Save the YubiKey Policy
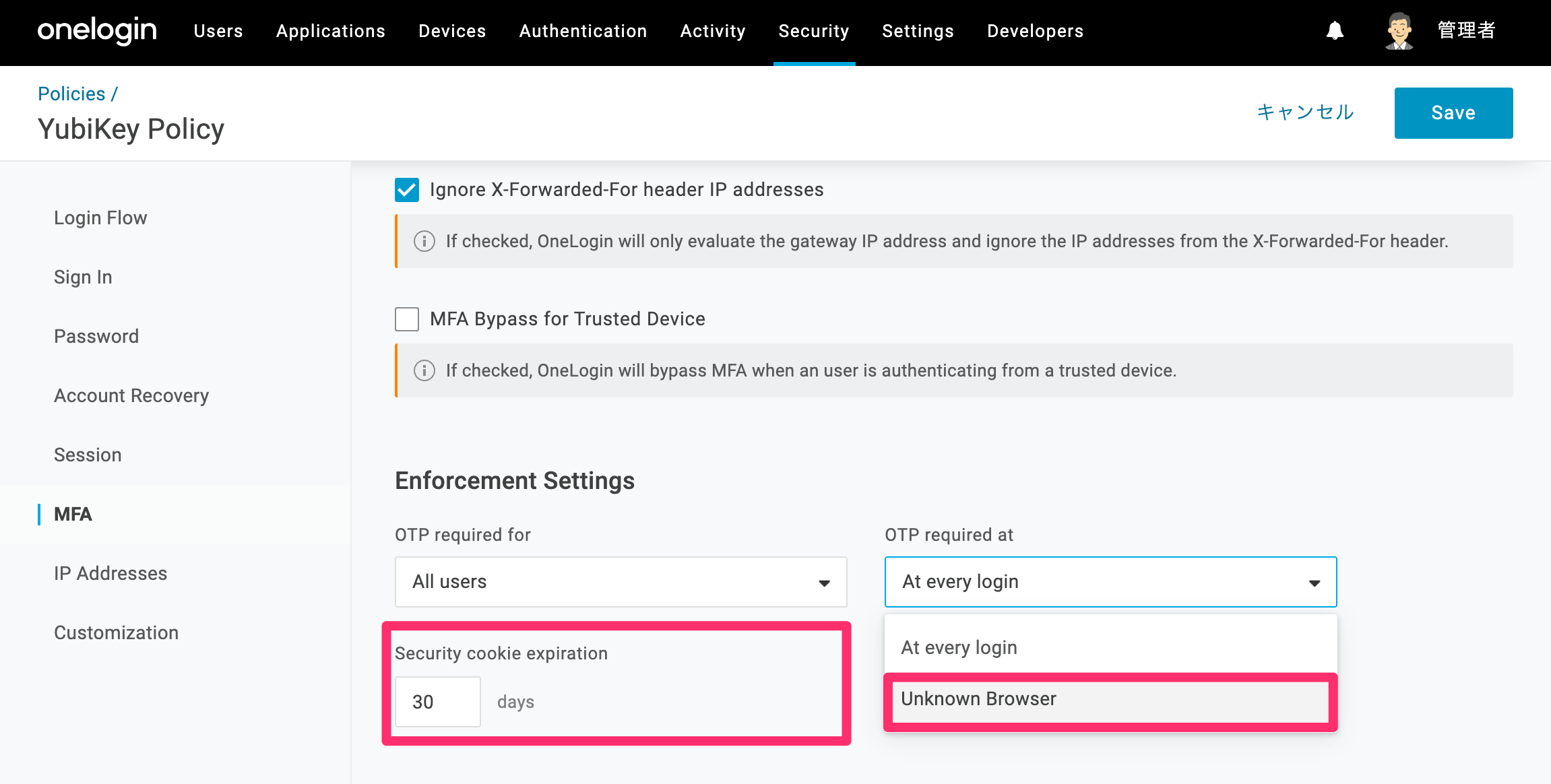This screenshot has height=784, width=1551. (1453, 113)
